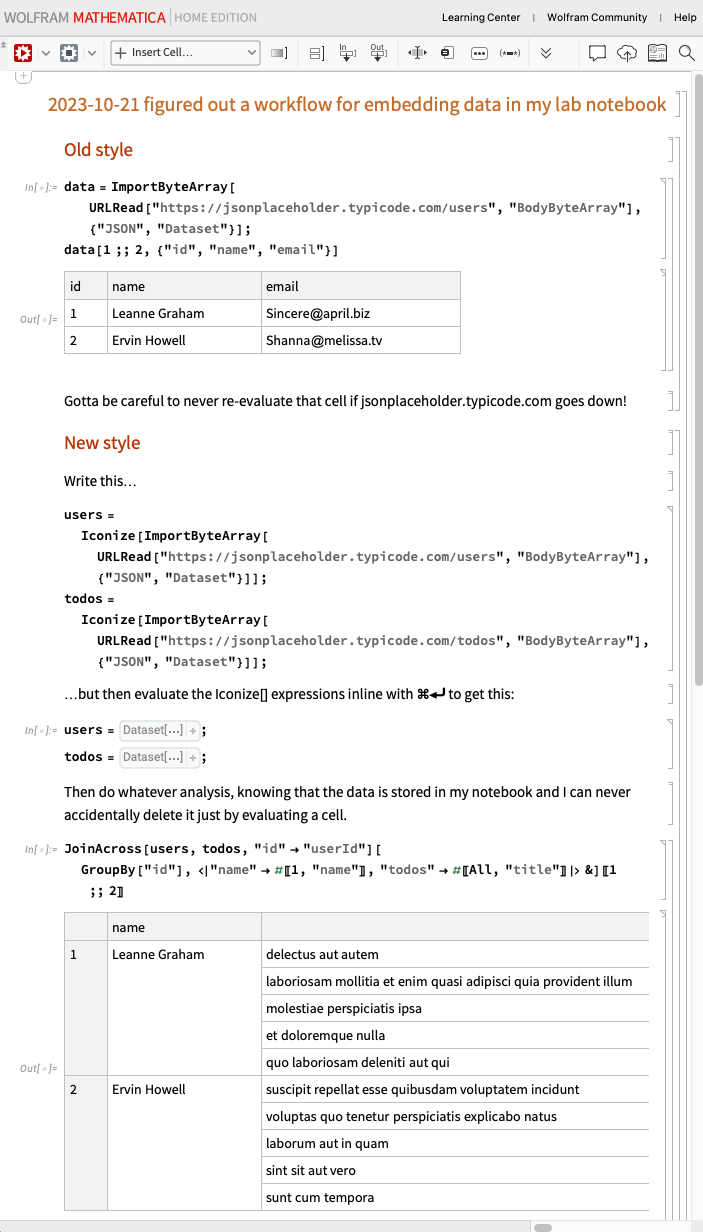Click the New style section heading

click(x=102, y=443)
